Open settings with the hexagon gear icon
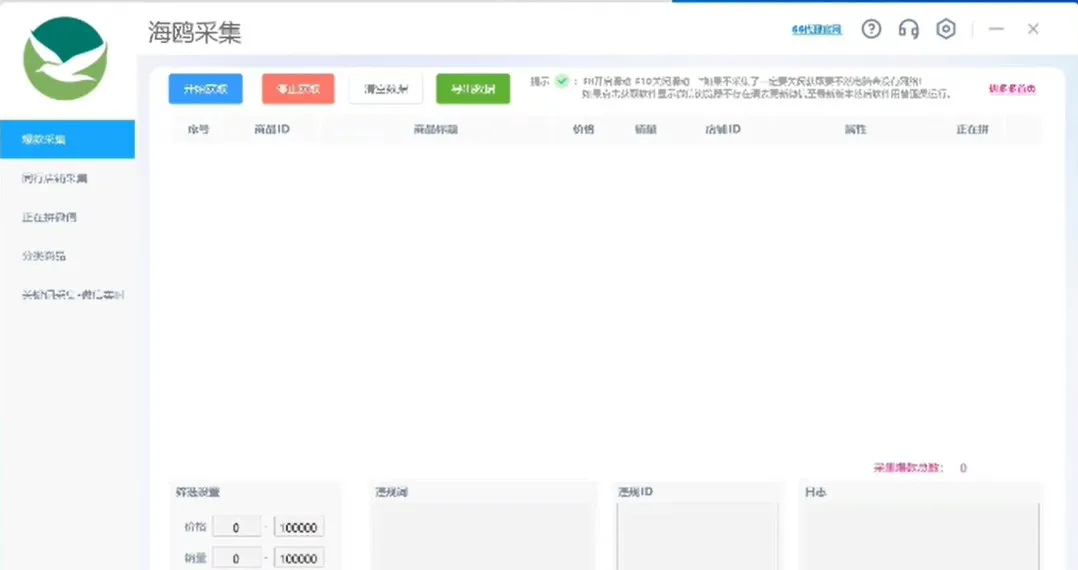1078x570 pixels. (945, 29)
